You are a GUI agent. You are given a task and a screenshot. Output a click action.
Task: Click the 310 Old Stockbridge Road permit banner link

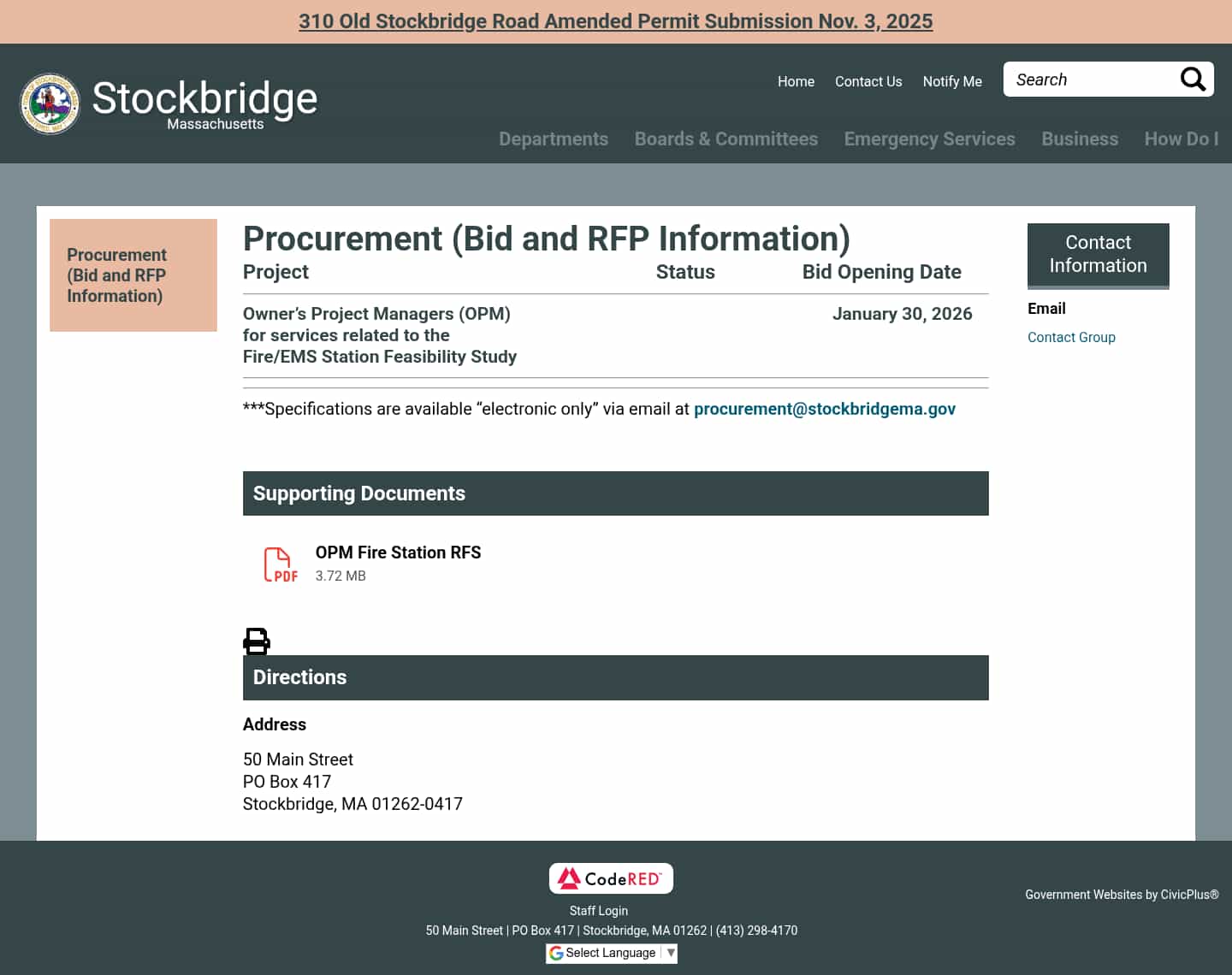tap(615, 21)
